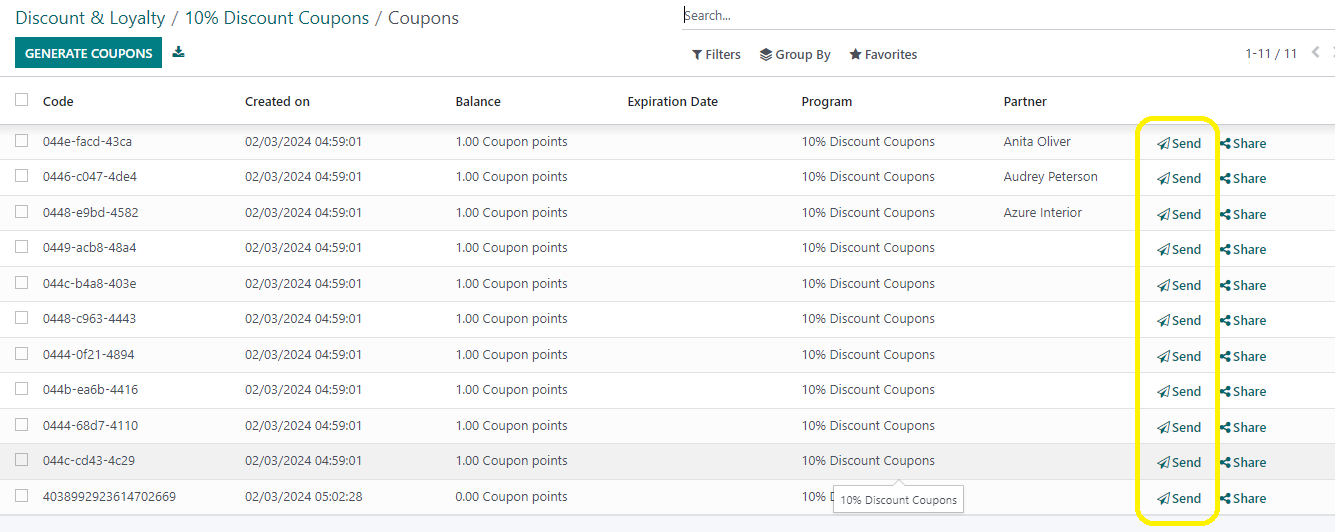The image size is (1335, 532).
Task: Click the Generate Coupons button
Action: click(x=88, y=53)
